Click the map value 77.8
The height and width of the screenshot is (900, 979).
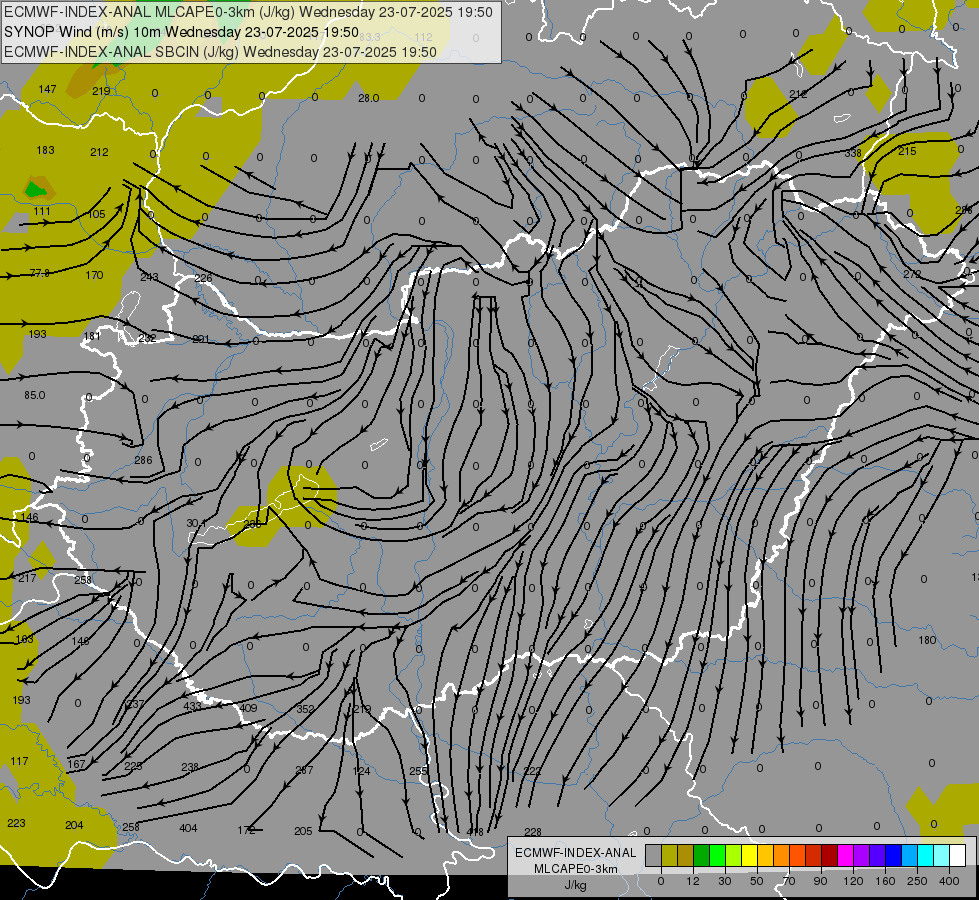(39, 273)
